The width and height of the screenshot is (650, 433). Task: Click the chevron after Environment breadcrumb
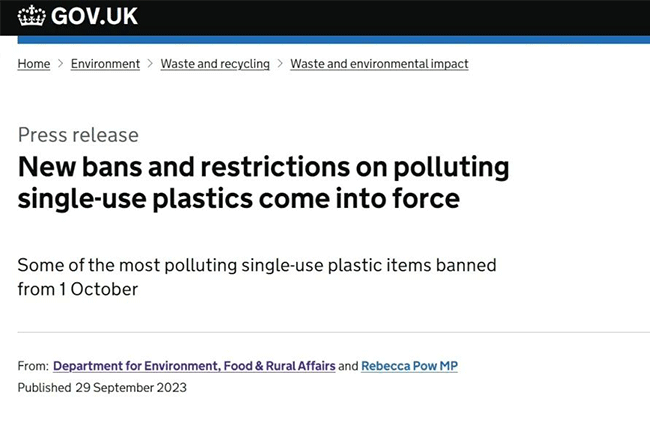pos(150,63)
